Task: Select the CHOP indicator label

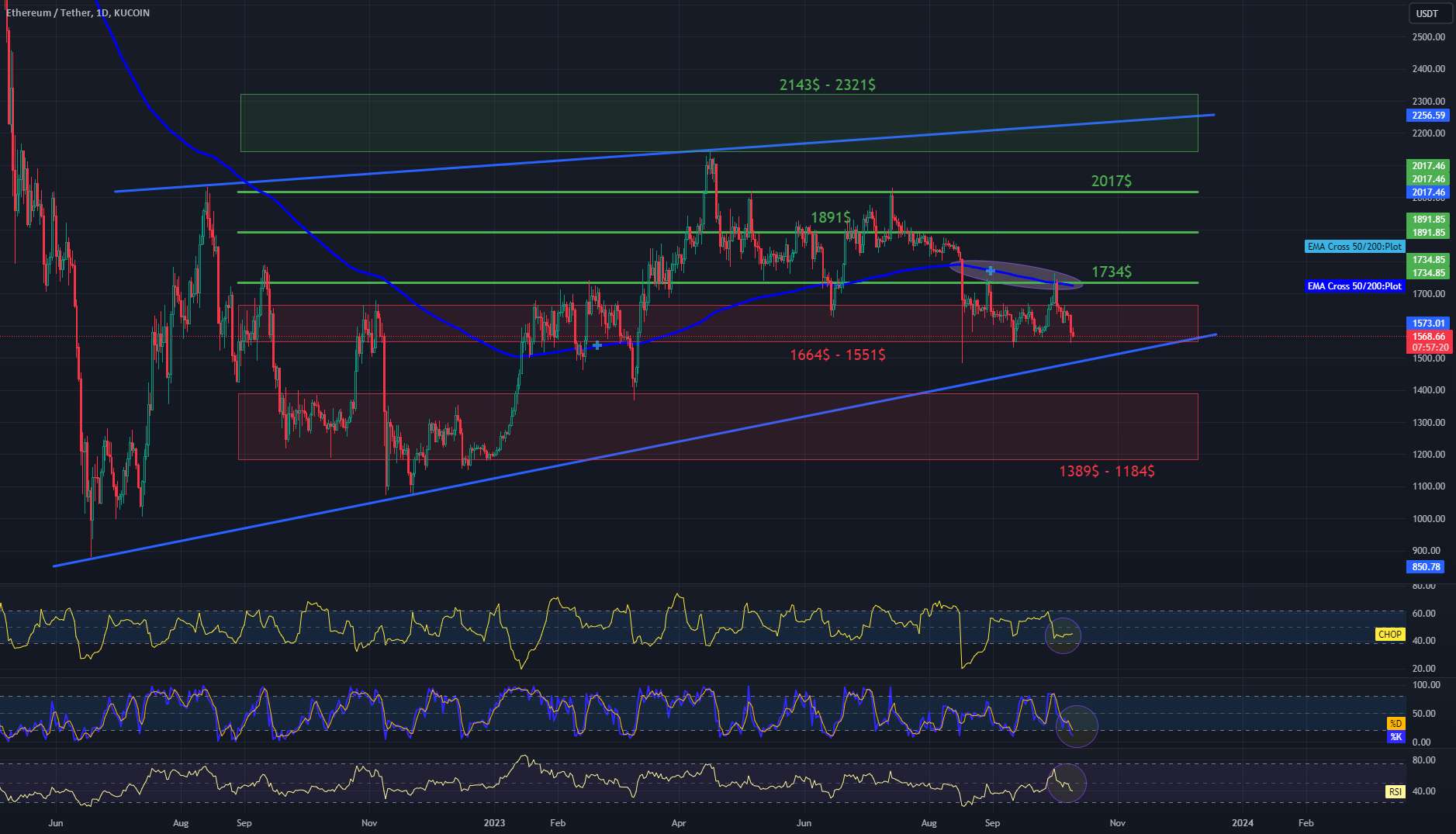Action: pos(1389,635)
